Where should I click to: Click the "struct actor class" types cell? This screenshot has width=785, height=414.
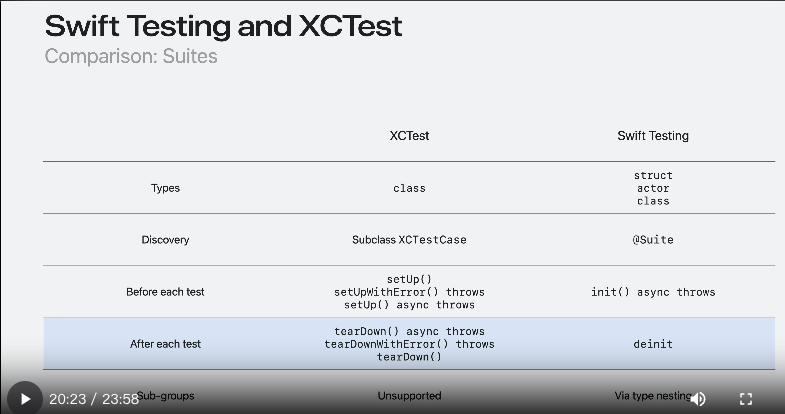pyautogui.click(x=653, y=188)
